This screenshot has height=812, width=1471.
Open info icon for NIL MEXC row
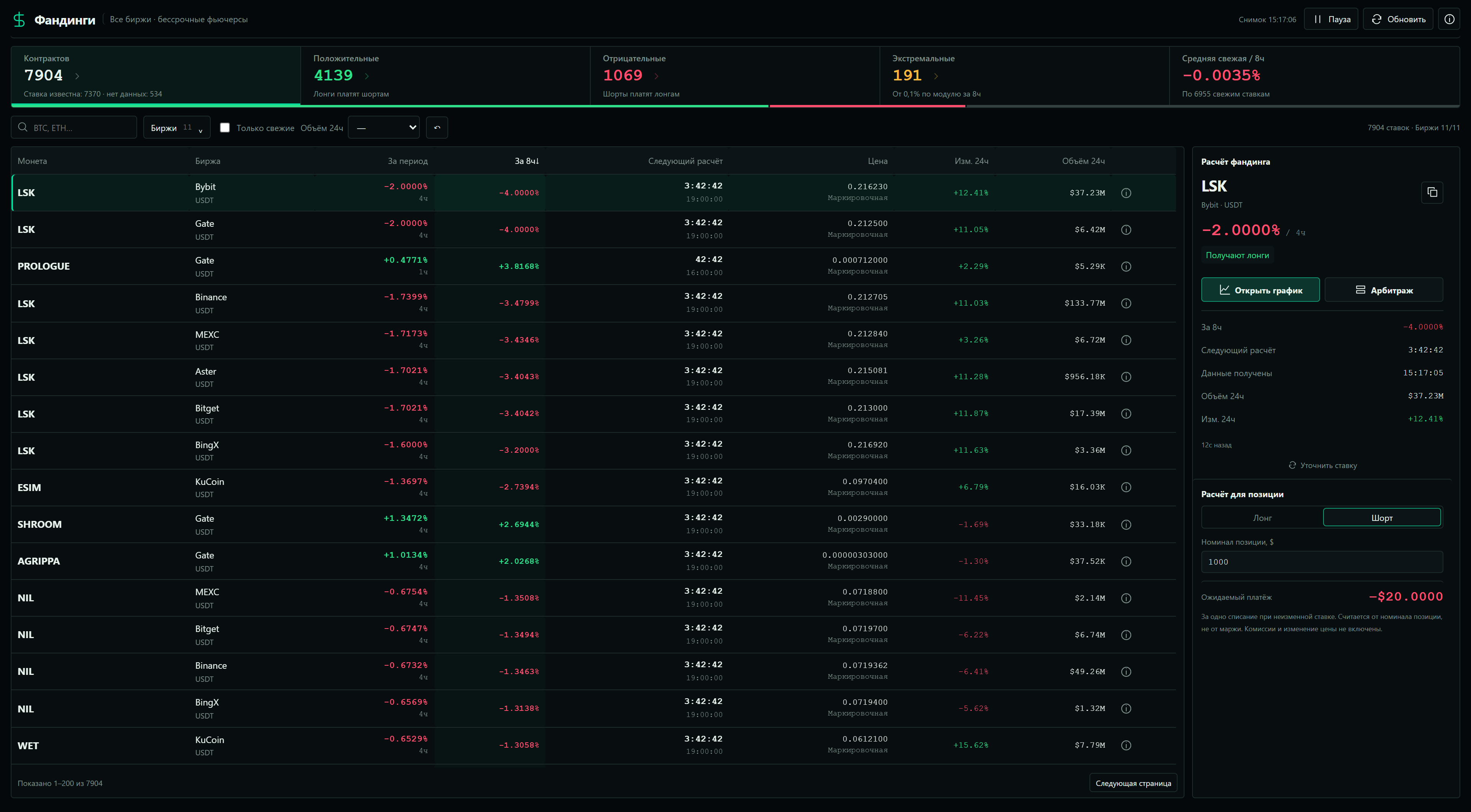(1125, 598)
